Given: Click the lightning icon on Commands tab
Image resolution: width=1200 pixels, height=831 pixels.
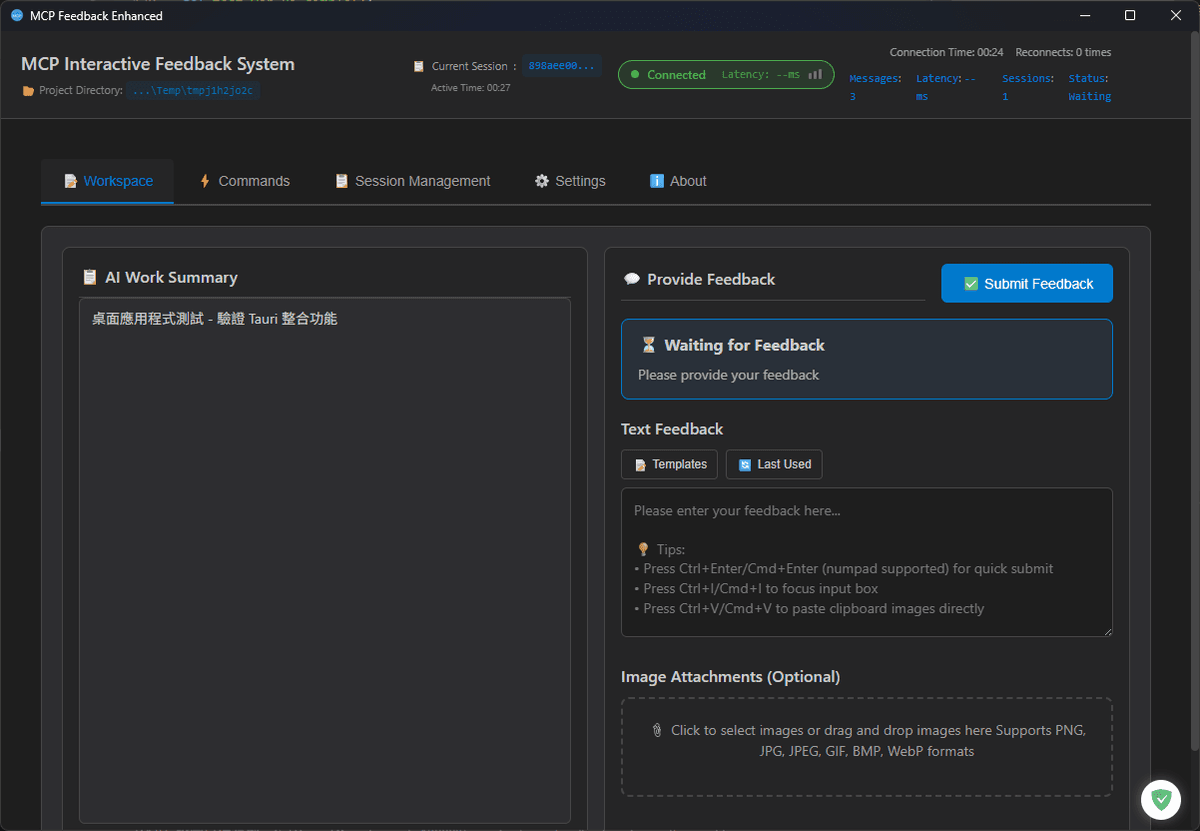Looking at the screenshot, I should 205,181.
